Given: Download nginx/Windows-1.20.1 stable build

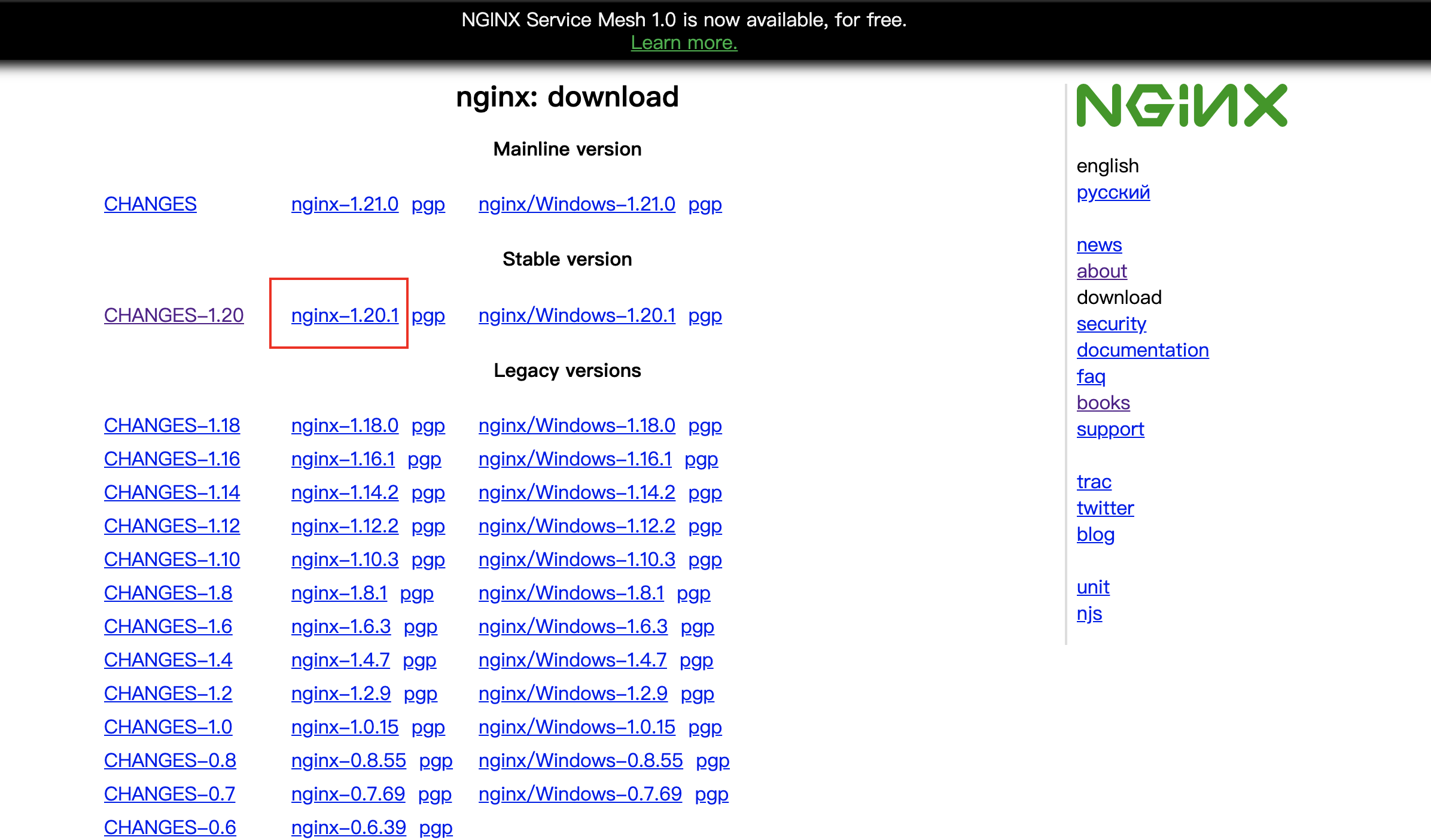Looking at the screenshot, I should click(577, 315).
